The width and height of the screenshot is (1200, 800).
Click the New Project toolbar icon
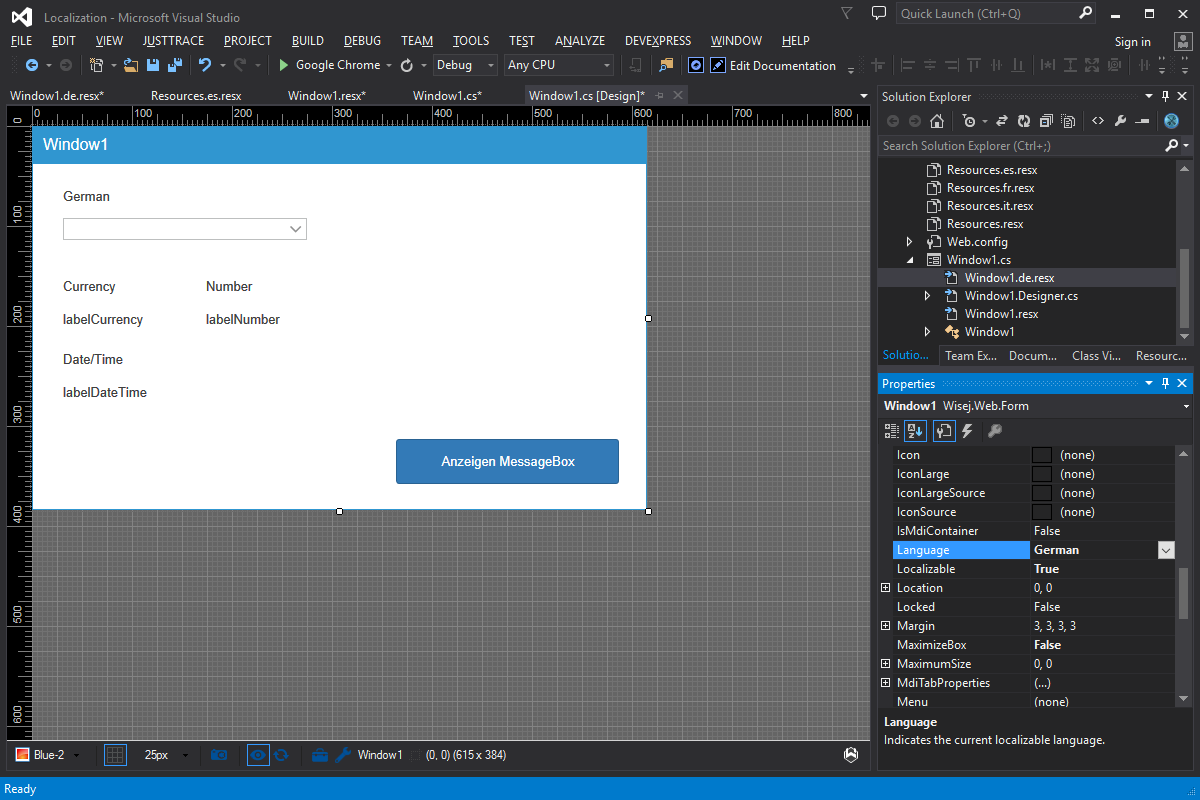click(96, 65)
